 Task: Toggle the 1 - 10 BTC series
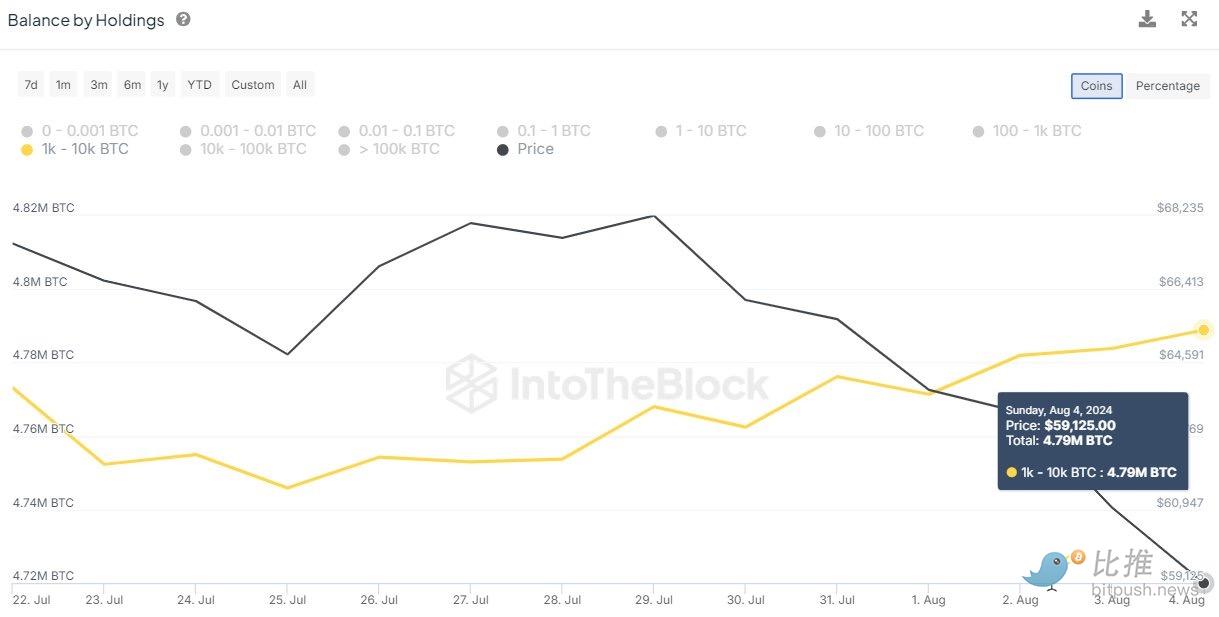(x=701, y=131)
